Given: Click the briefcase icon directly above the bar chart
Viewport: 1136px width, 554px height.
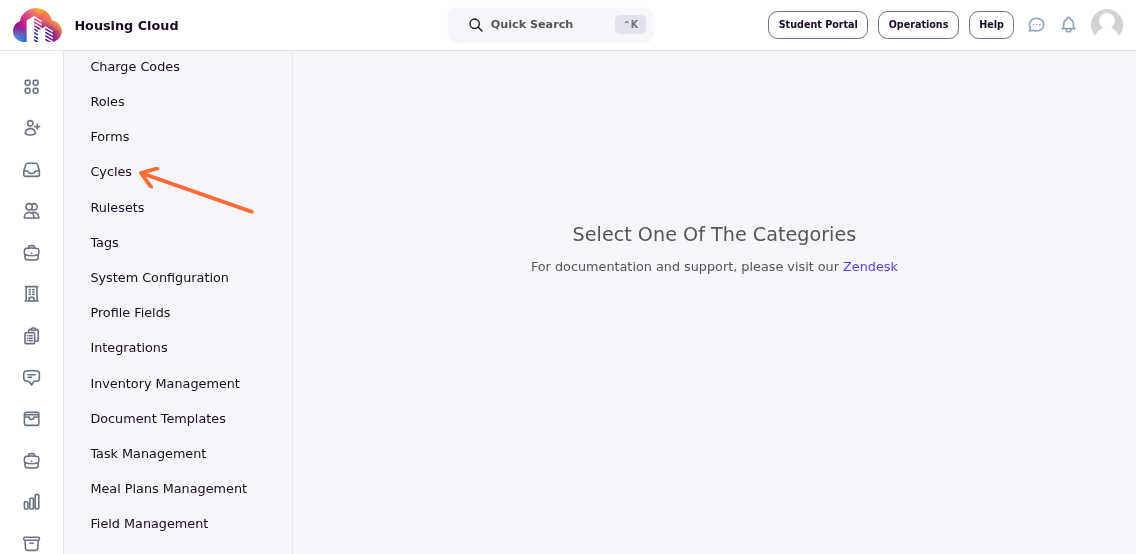Looking at the screenshot, I should point(31,461).
